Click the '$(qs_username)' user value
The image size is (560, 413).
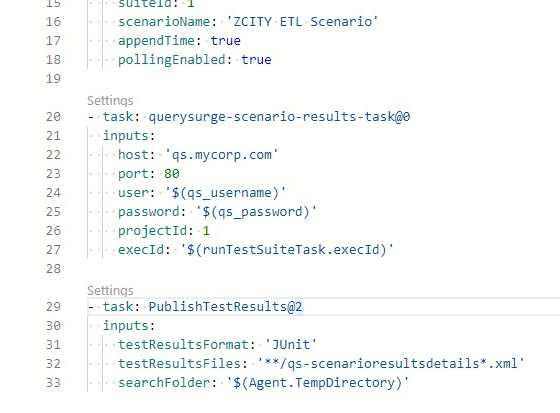click(225, 193)
